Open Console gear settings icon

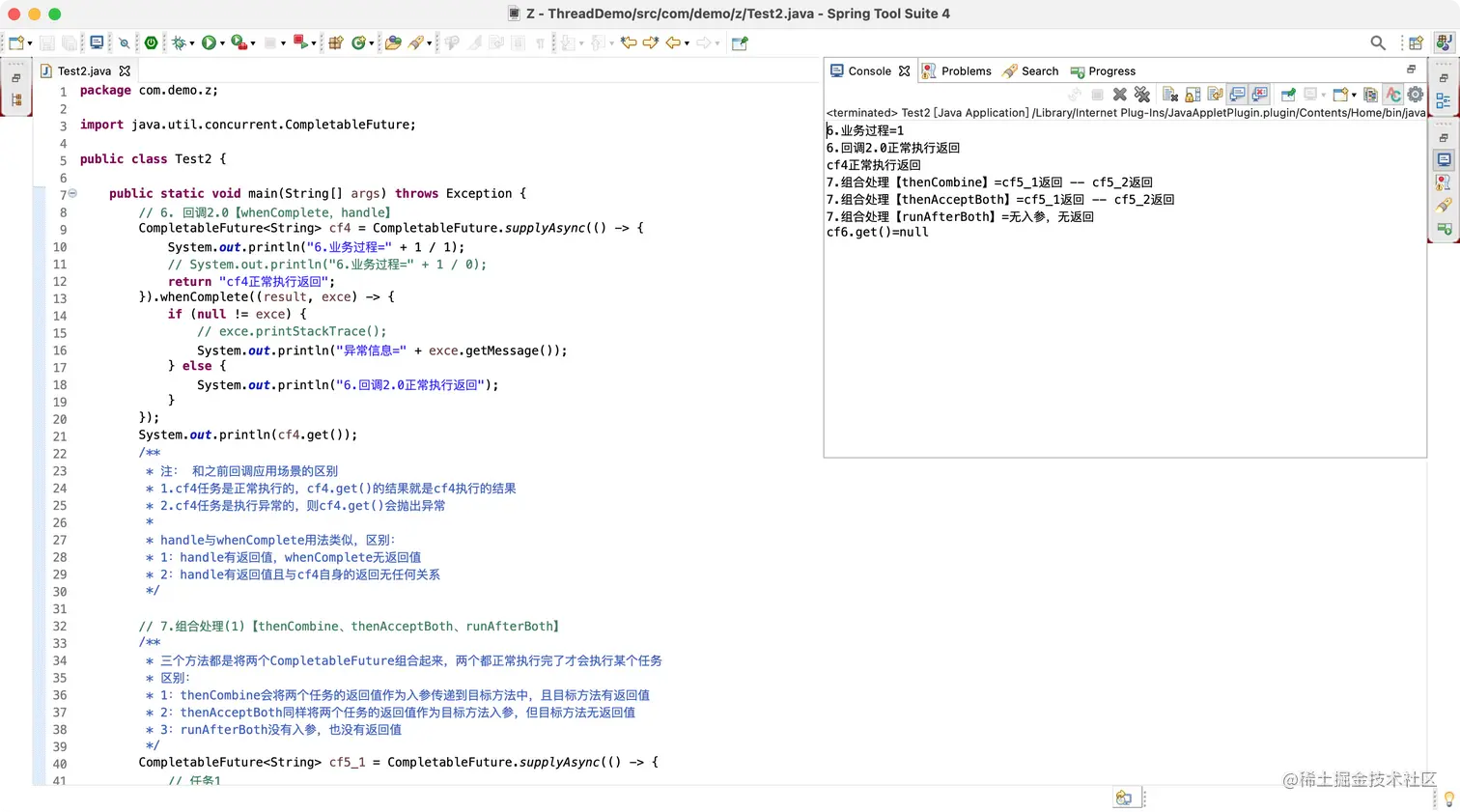(1416, 95)
